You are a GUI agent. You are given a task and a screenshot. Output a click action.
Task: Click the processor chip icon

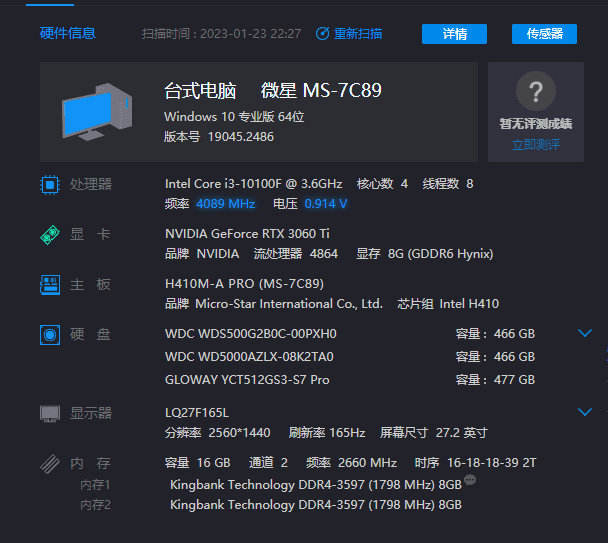pyautogui.click(x=50, y=185)
